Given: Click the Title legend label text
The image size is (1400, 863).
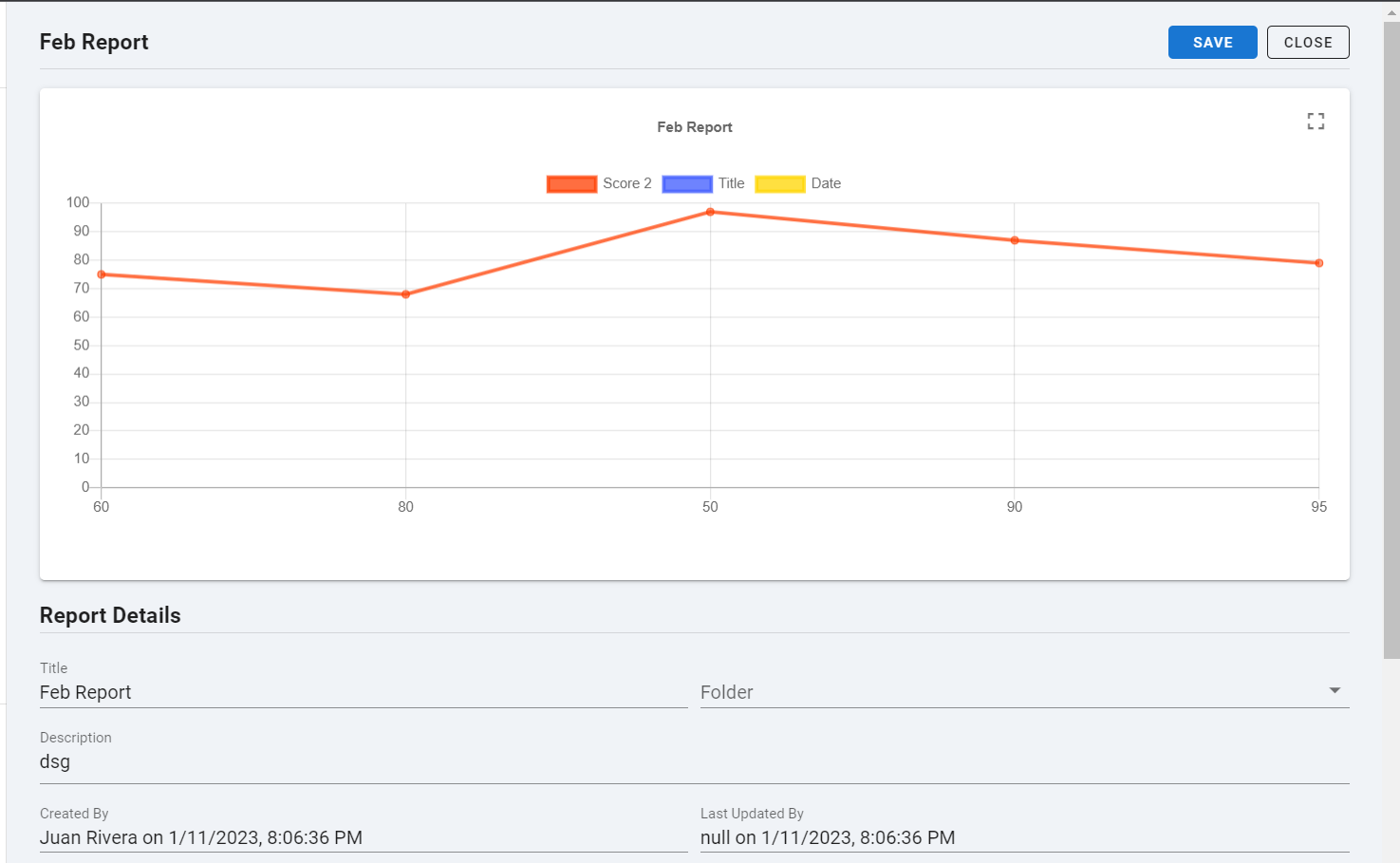Looking at the screenshot, I should [731, 183].
